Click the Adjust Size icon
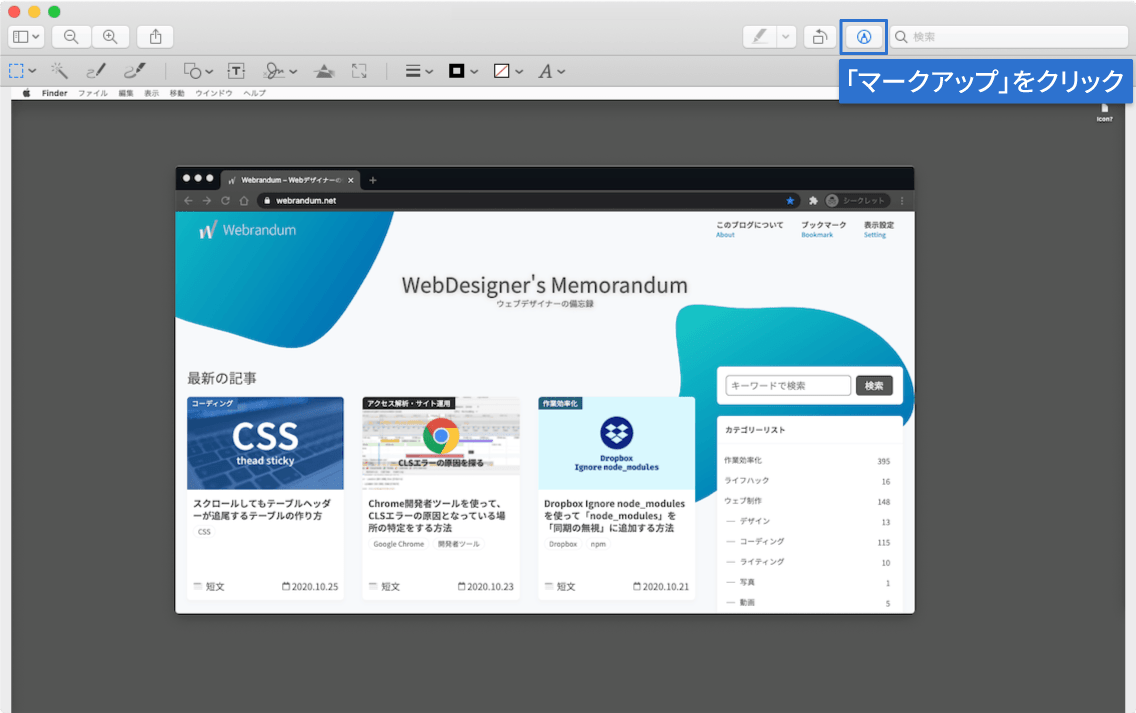 [x=359, y=70]
